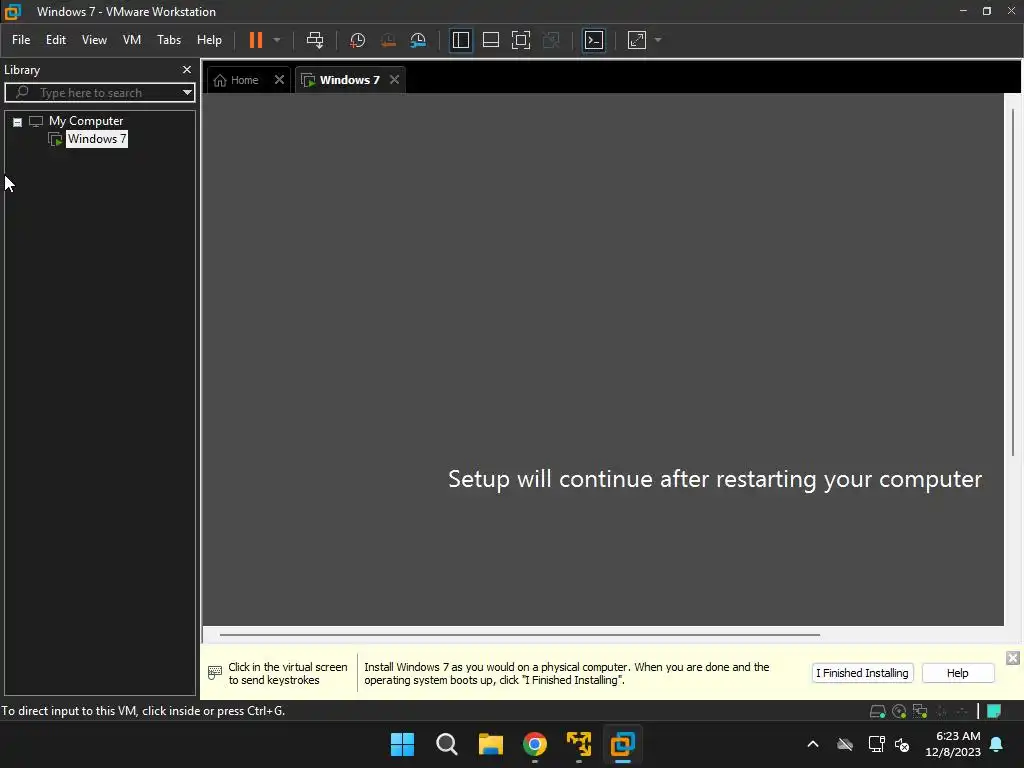Click the Unity mode toolbar icon
This screenshot has height=768, width=1024.
[551, 40]
